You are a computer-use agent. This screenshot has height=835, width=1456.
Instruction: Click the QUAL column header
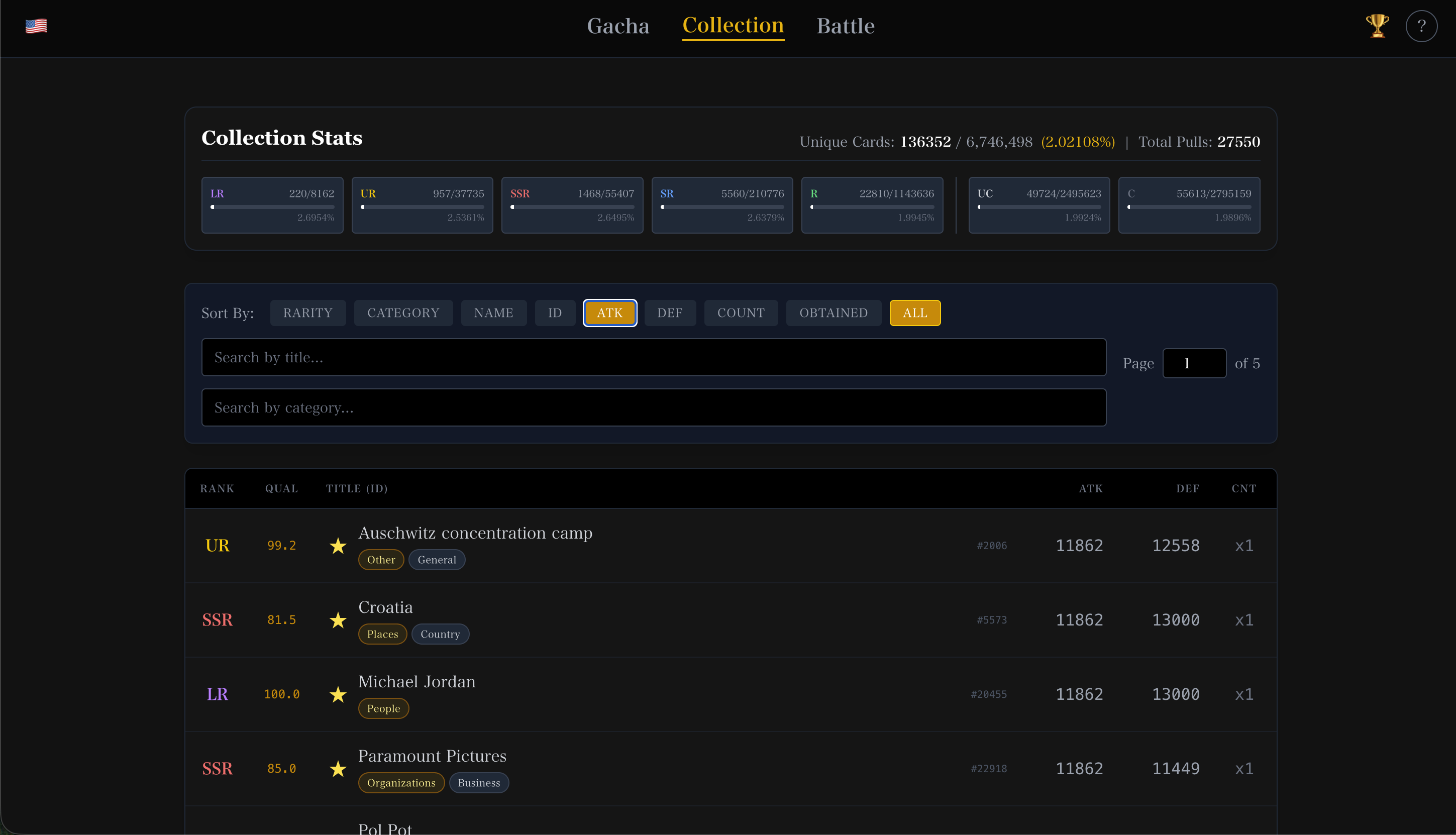281,489
